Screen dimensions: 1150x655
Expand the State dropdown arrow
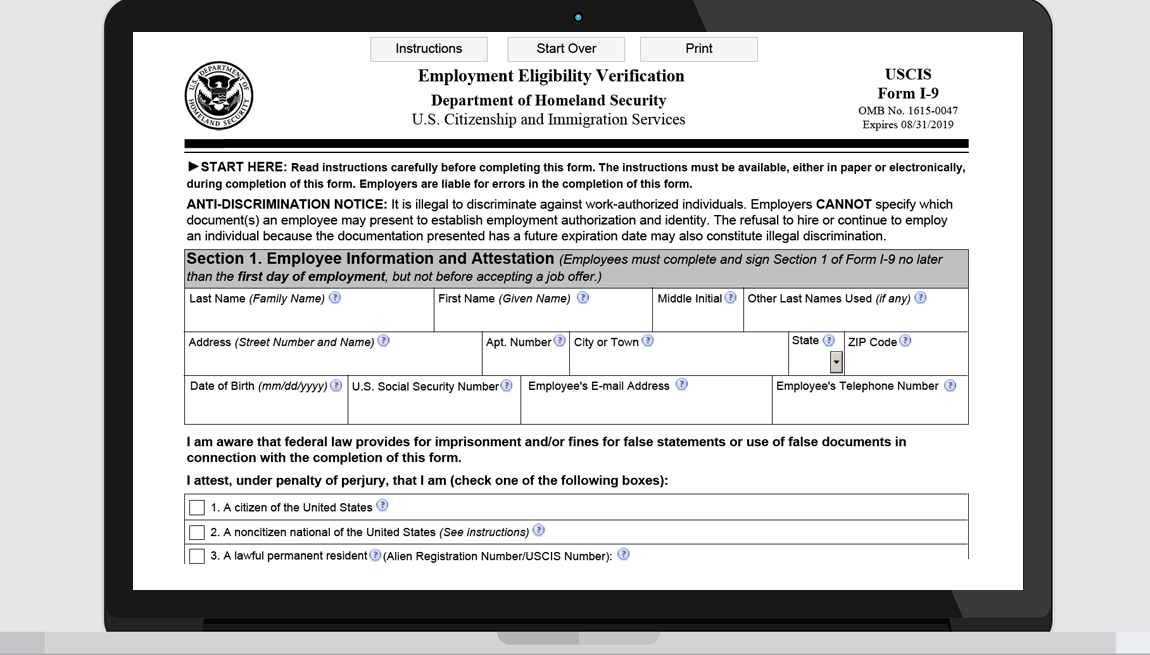[836, 362]
